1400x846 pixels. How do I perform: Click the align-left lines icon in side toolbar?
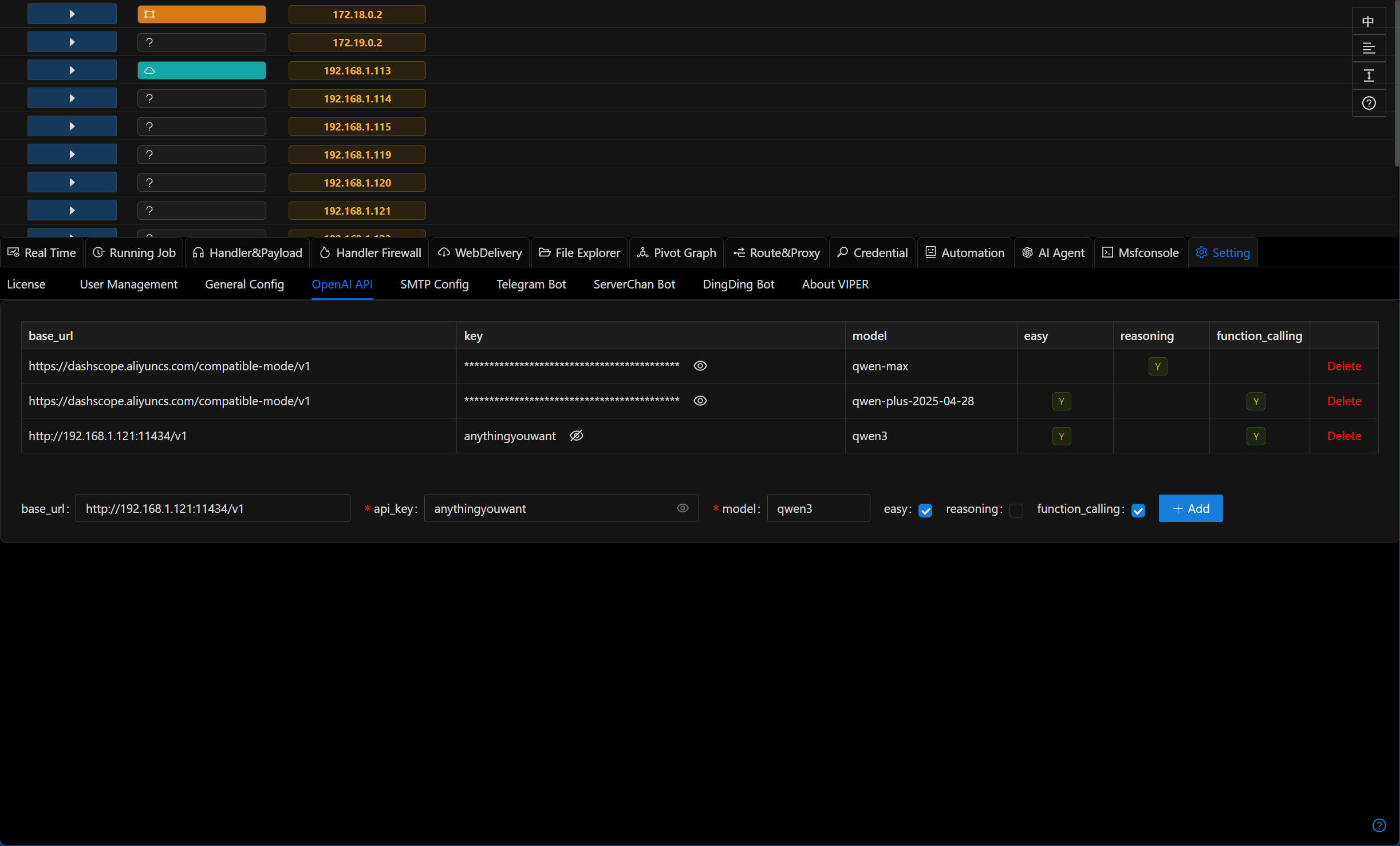1369,48
